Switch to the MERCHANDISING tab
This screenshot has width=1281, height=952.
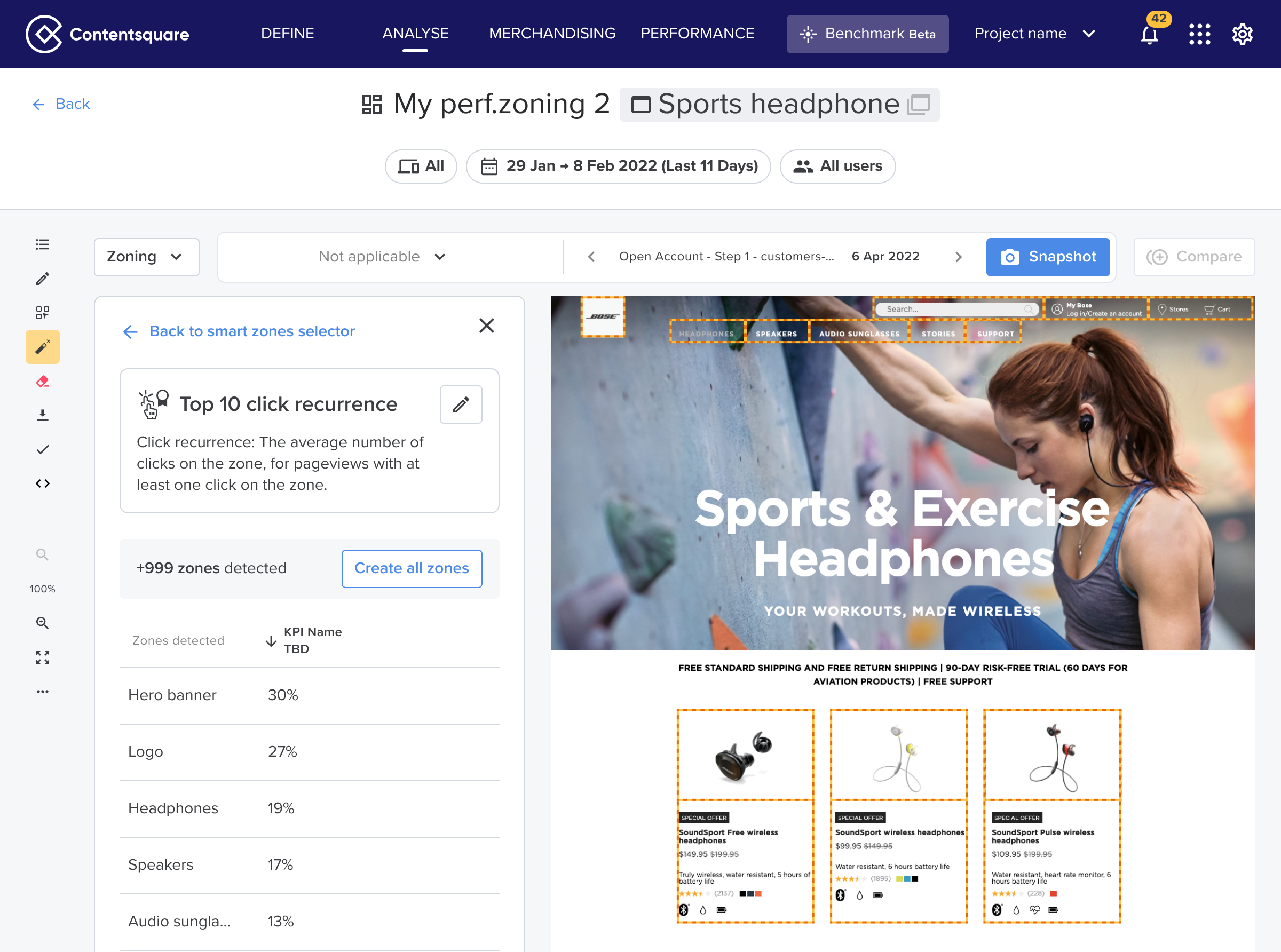tap(551, 34)
